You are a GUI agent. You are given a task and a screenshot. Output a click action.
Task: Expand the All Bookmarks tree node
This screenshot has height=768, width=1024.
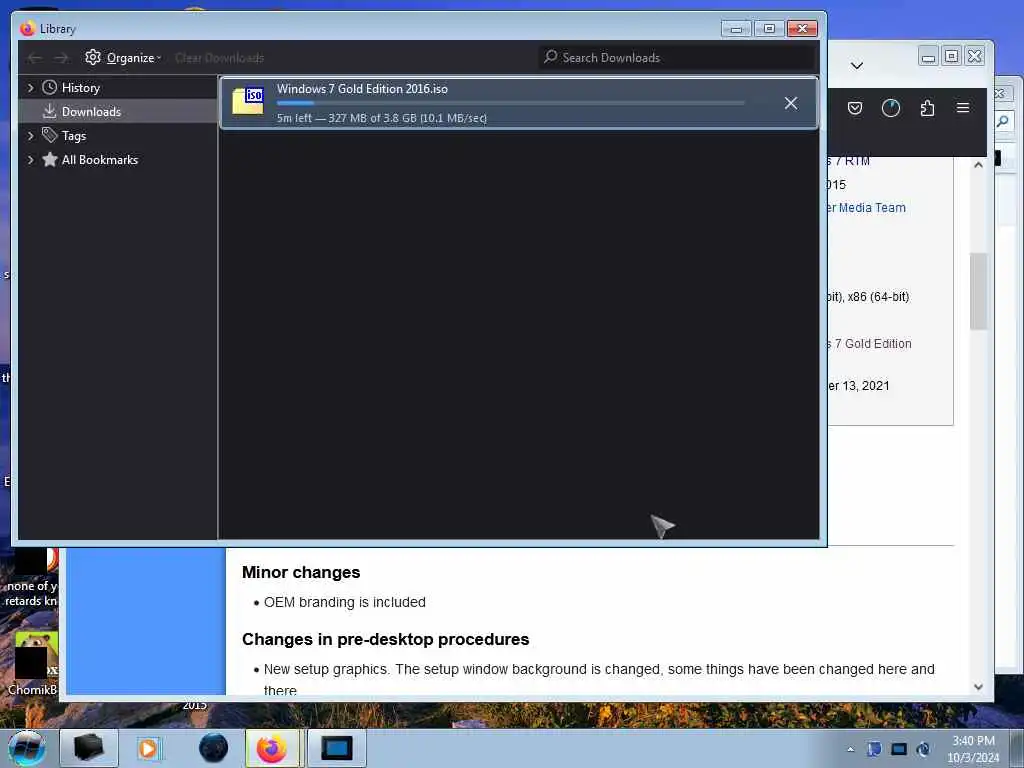tap(31, 160)
